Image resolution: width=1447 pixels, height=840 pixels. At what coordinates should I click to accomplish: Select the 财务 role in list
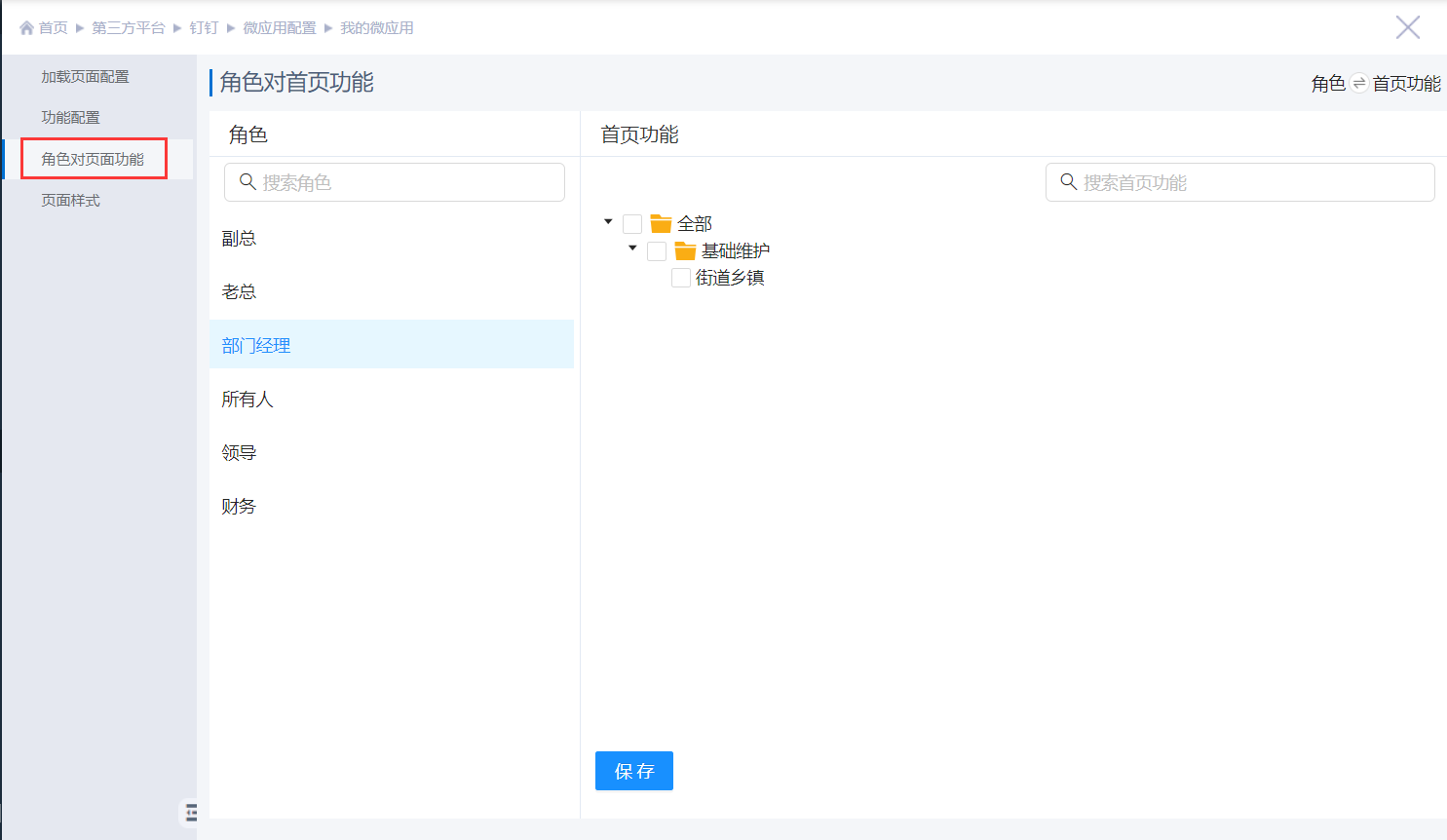[x=239, y=507]
